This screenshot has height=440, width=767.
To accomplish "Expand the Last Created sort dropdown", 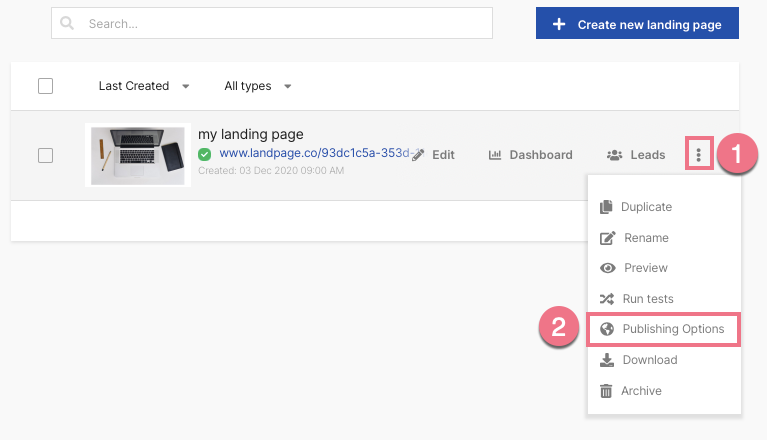I will point(144,86).
